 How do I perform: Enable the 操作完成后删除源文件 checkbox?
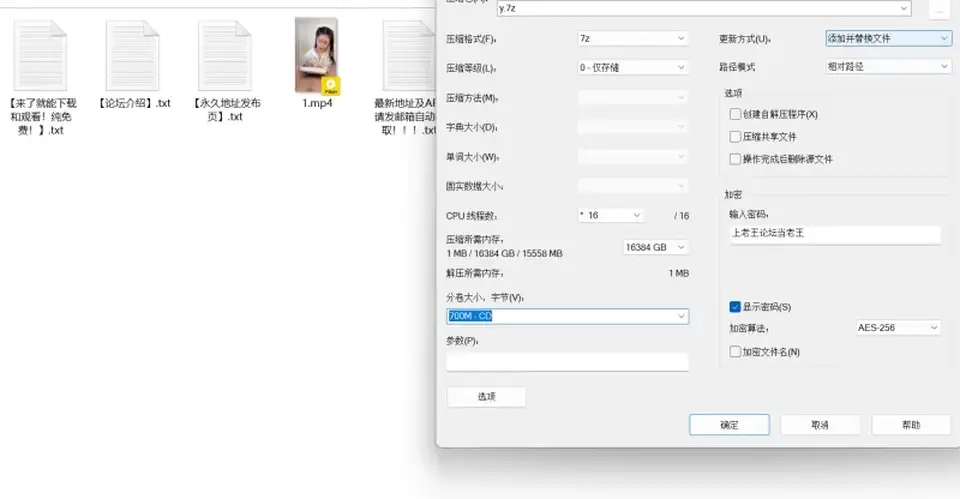pos(735,159)
